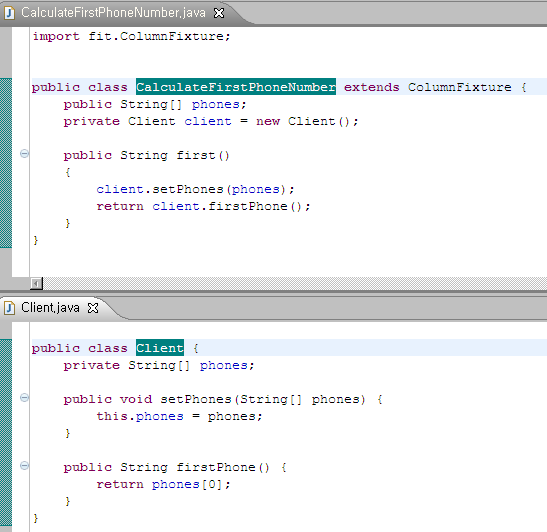Click 'private String[] phones;' in Client.java
The width and height of the screenshot is (547, 532).
pos(159,365)
